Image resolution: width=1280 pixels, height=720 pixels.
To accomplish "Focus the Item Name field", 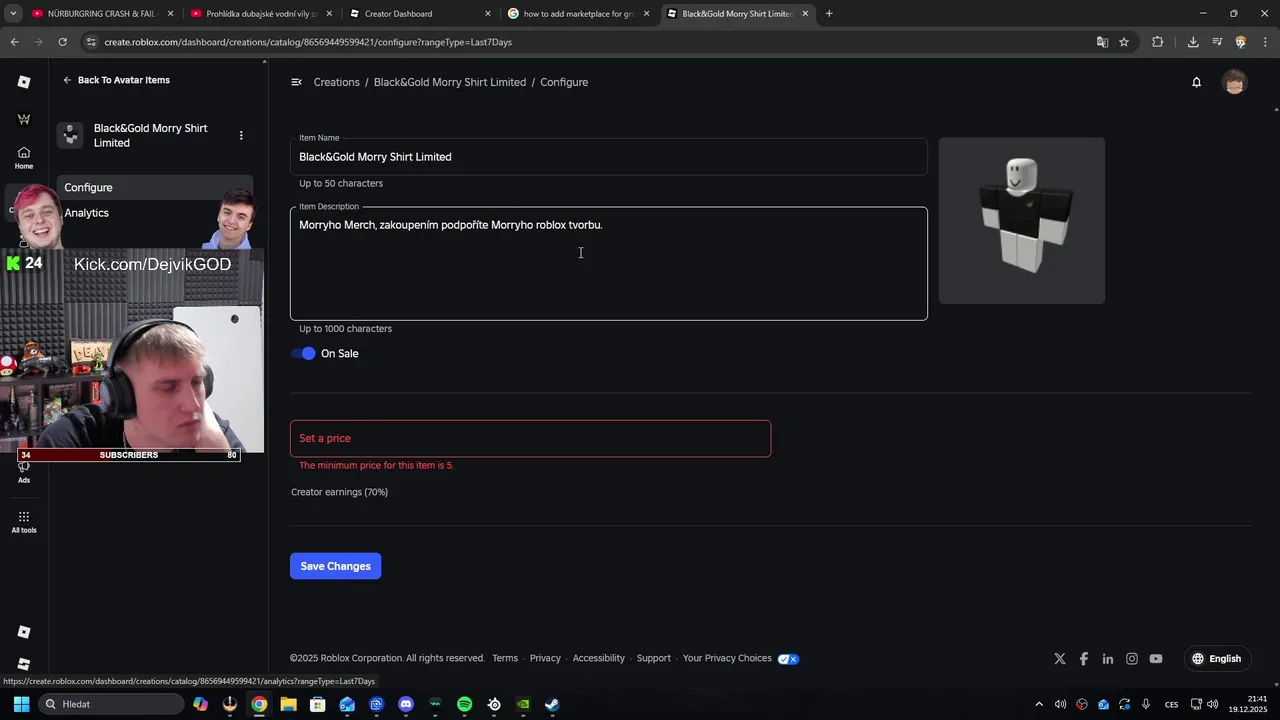I will click(609, 157).
